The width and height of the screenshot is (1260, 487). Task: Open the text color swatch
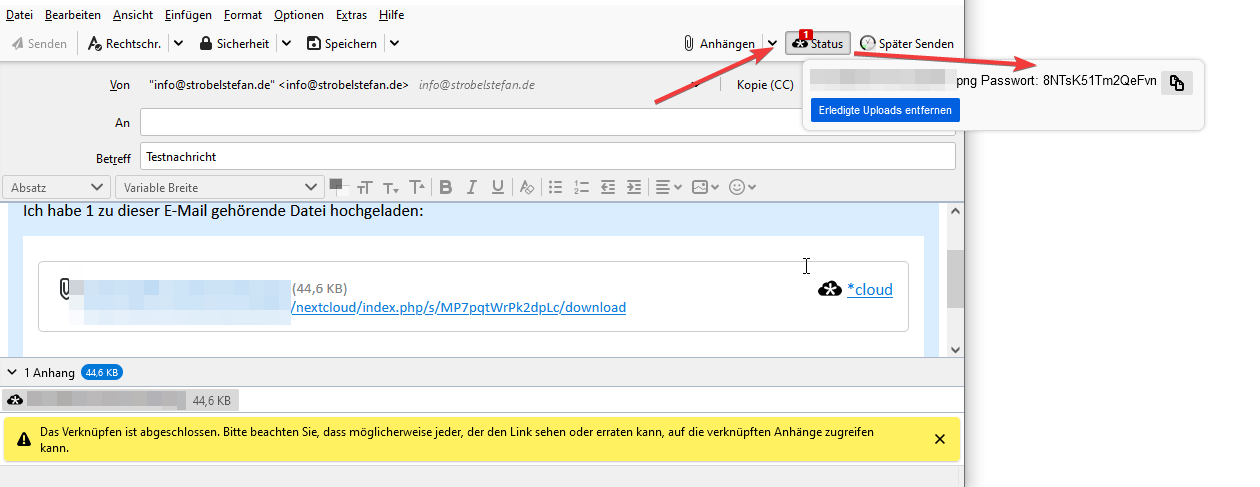point(336,184)
